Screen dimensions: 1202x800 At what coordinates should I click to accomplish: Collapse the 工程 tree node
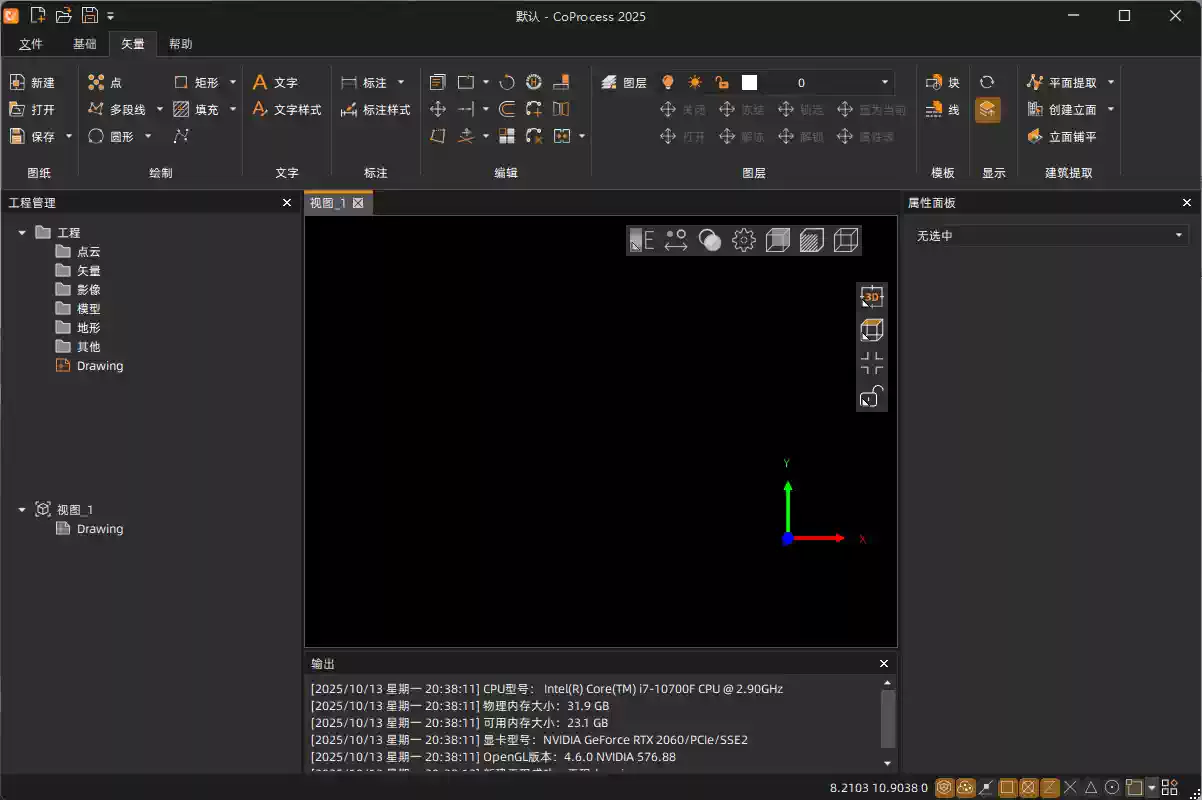pos(22,233)
